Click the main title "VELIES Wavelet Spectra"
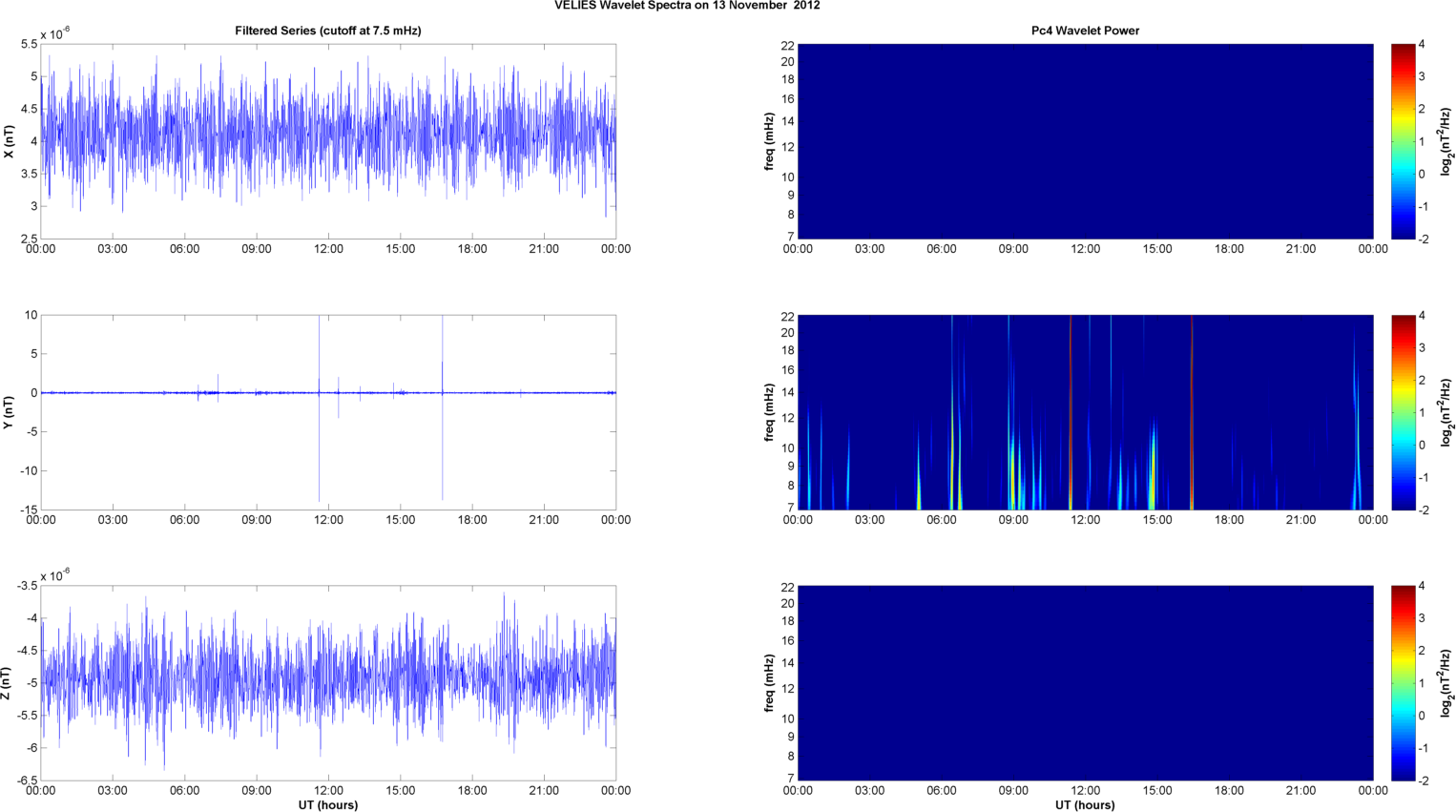1456x812 pixels. [687, 6]
